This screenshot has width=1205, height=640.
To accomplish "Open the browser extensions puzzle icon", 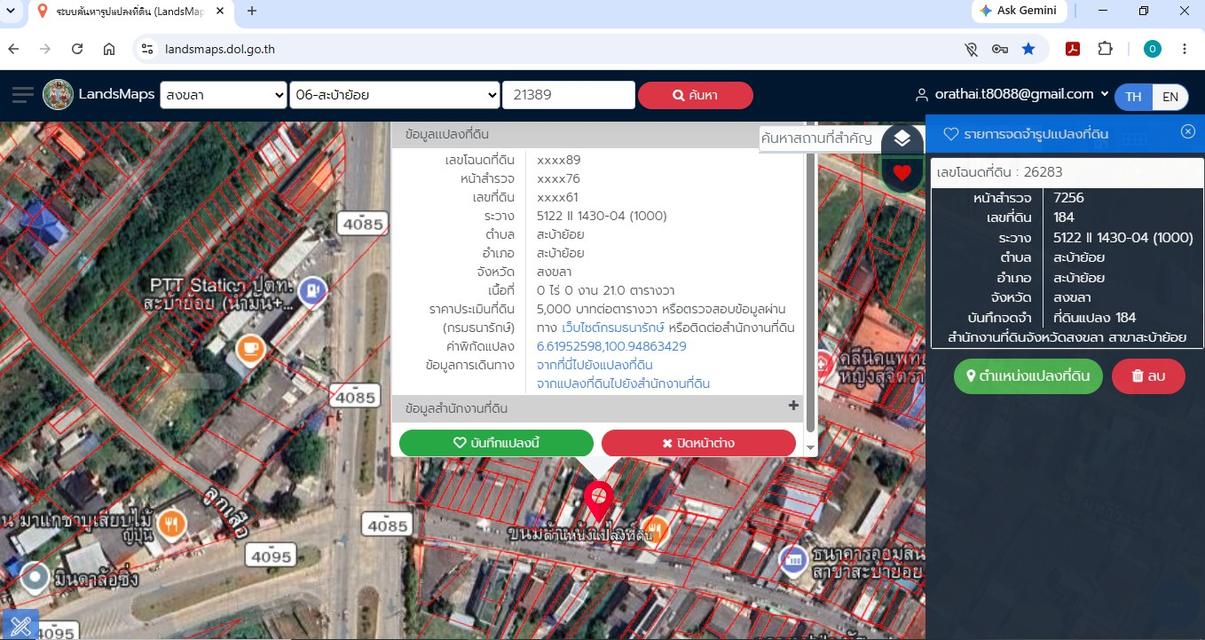I will tap(1105, 49).
